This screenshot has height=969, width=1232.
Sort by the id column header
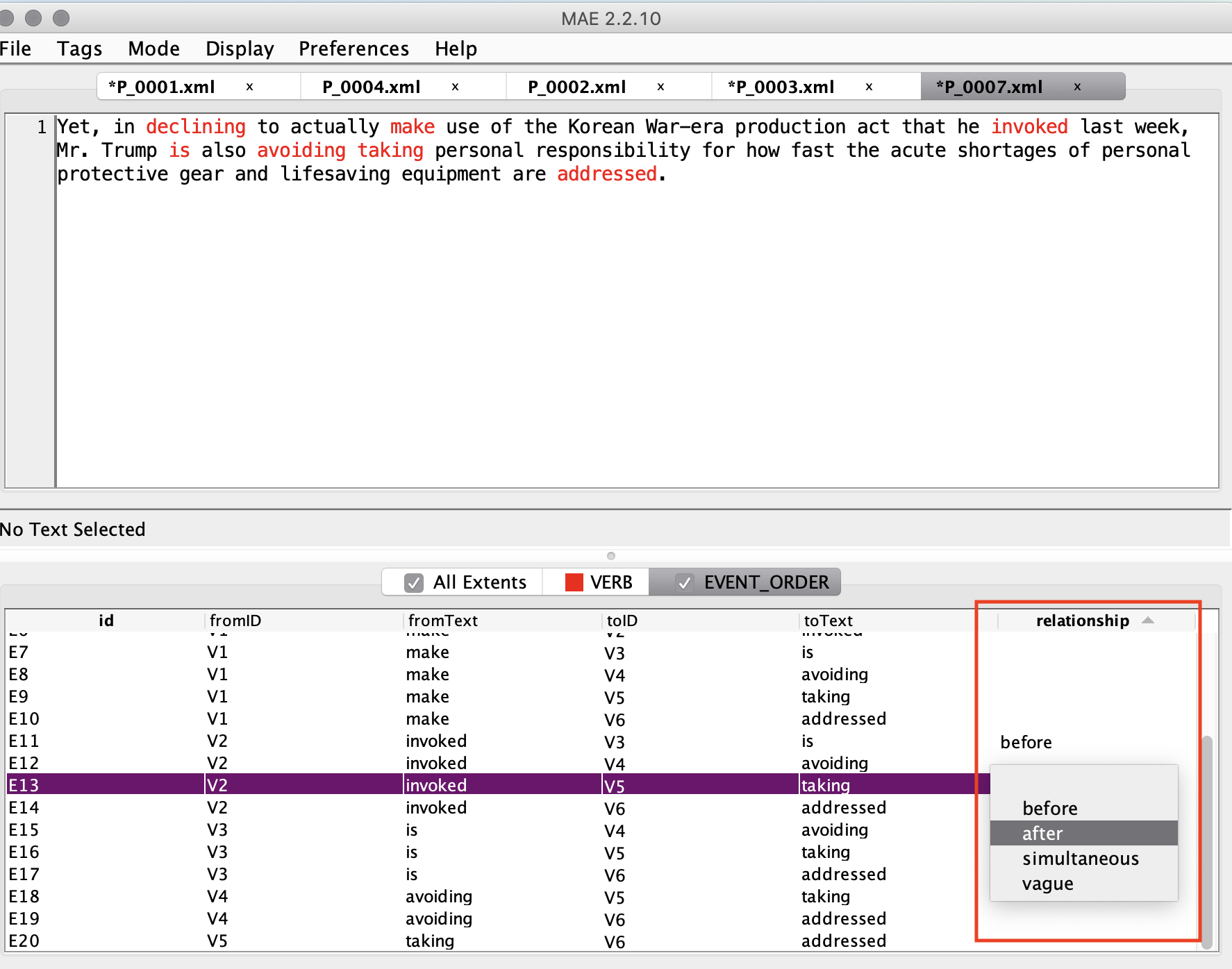(106, 621)
